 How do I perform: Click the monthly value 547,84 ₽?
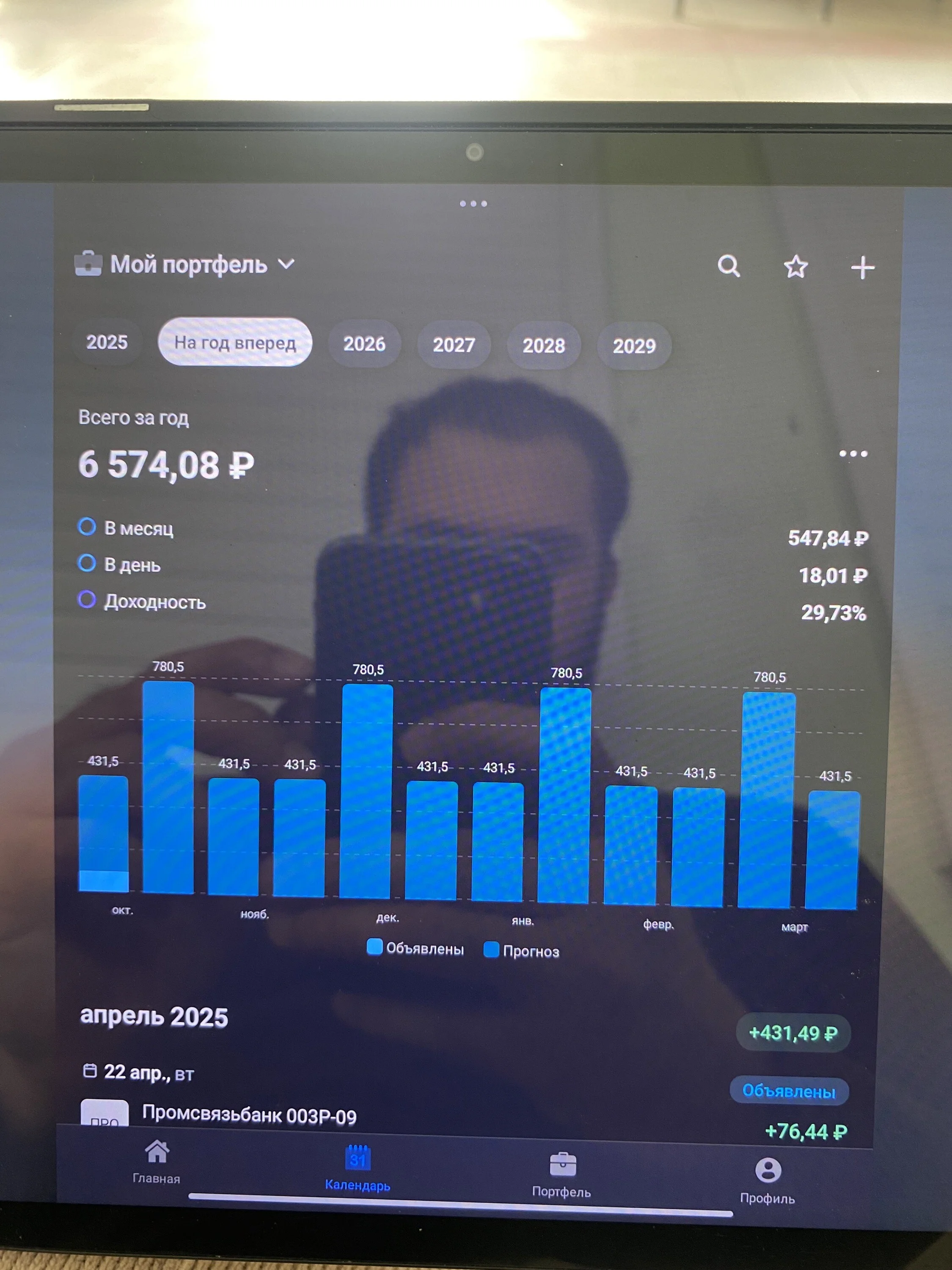828,538
